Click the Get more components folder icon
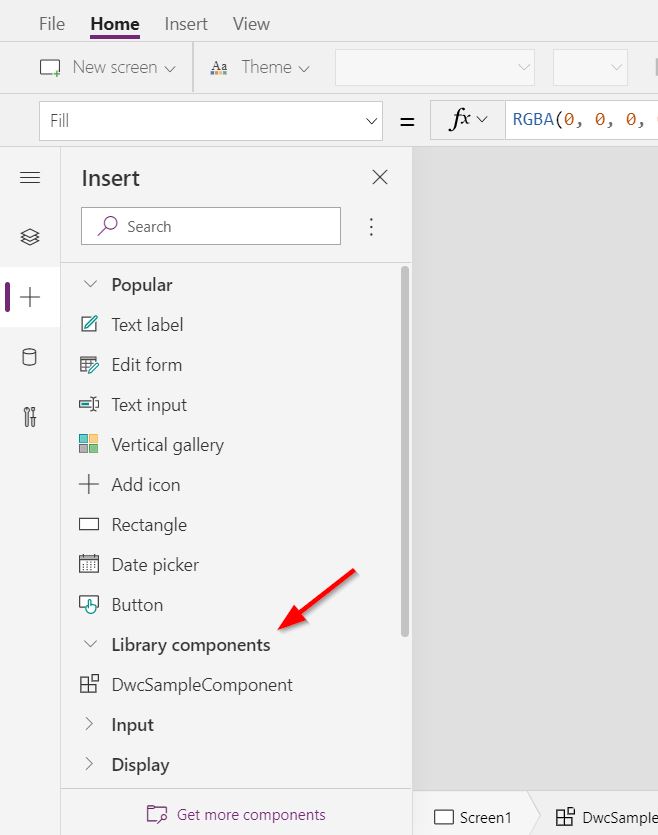This screenshot has height=835, width=658. 157,814
